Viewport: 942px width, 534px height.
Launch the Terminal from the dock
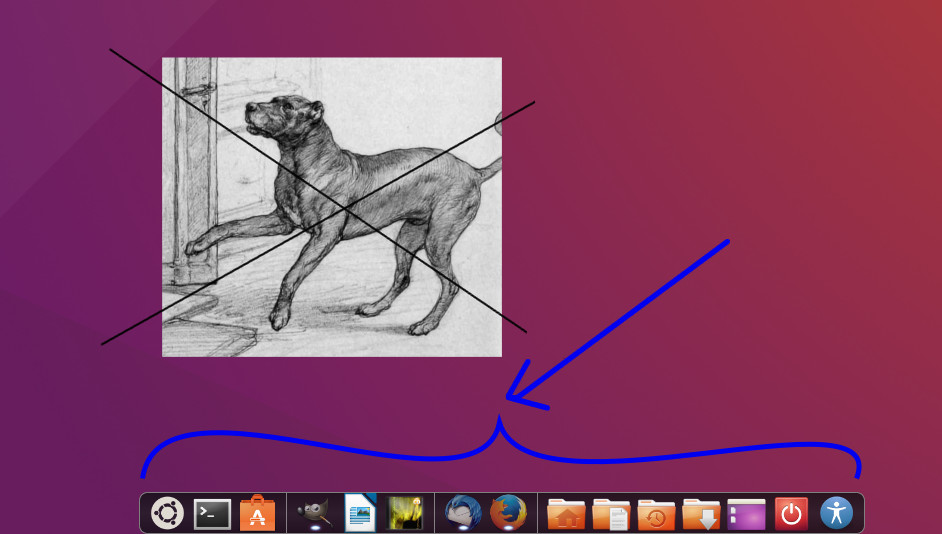point(212,514)
